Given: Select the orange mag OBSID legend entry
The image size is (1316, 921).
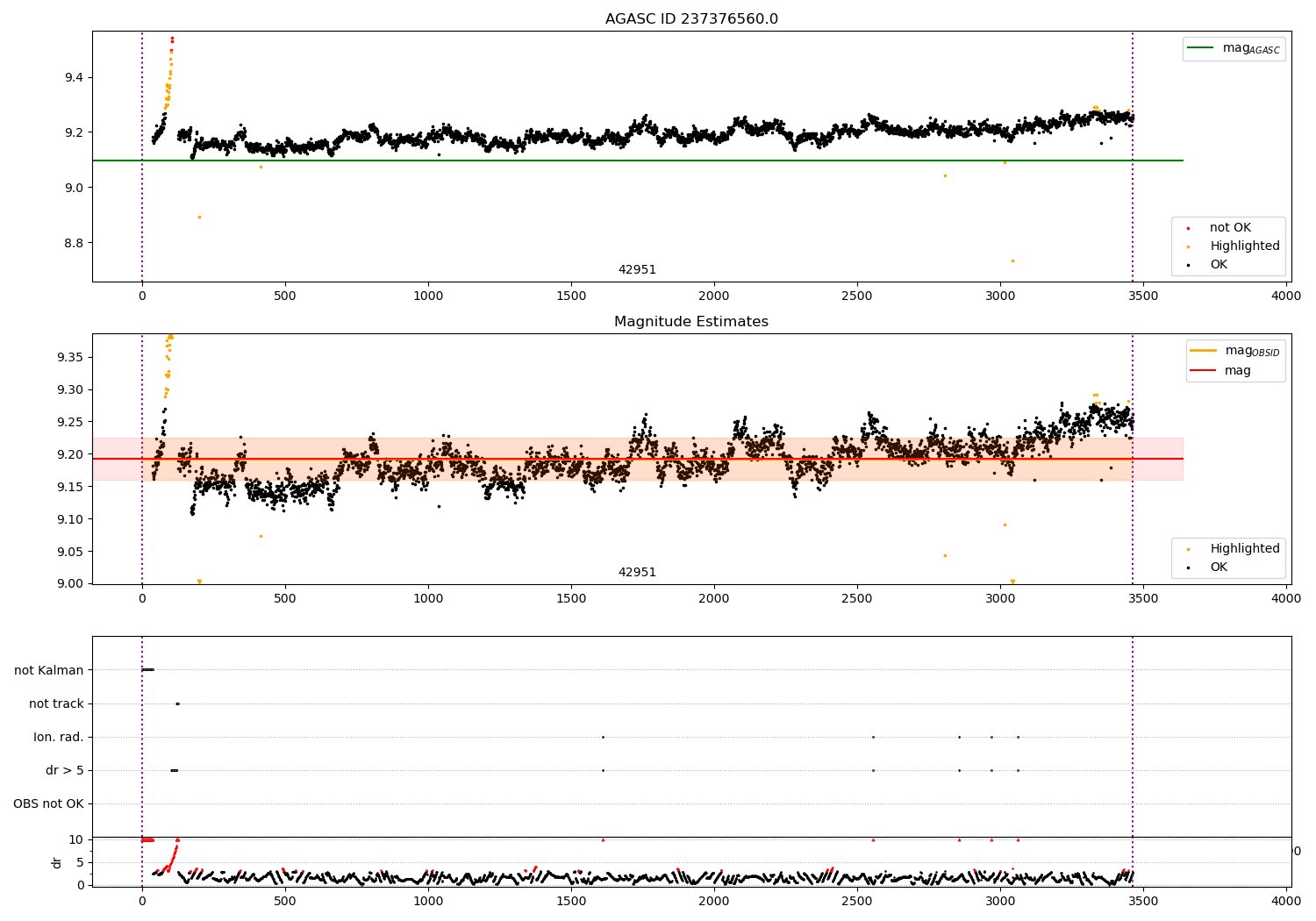Looking at the screenshot, I should click(x=1235, y=351).
